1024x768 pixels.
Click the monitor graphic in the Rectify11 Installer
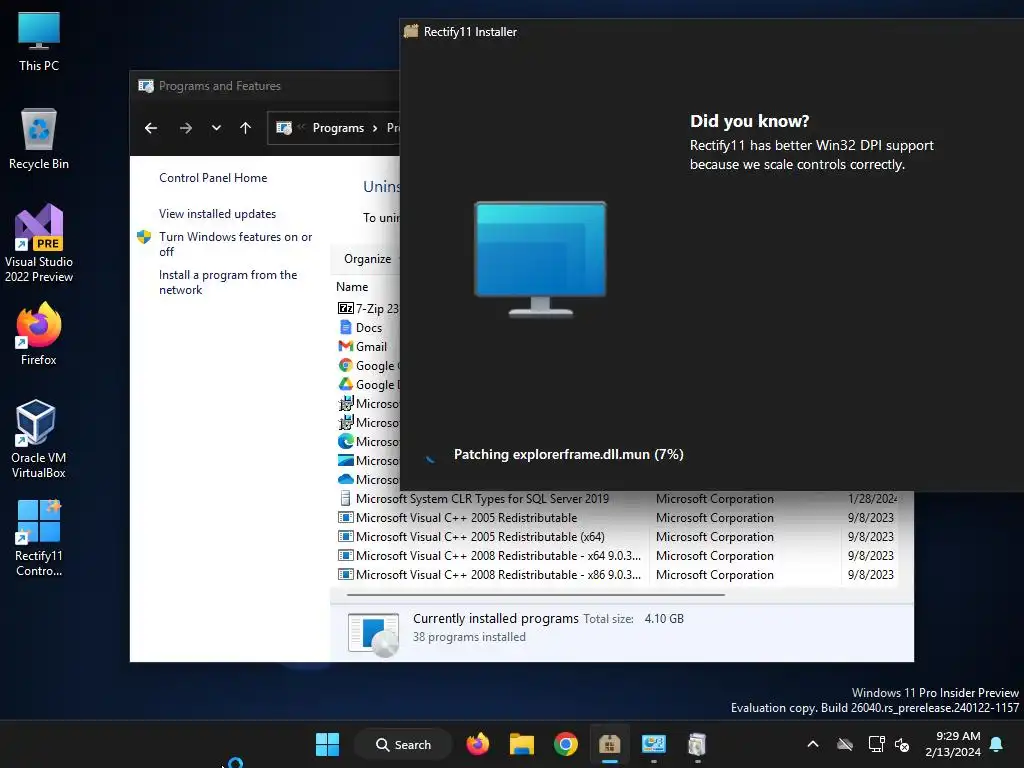(540, 259)
